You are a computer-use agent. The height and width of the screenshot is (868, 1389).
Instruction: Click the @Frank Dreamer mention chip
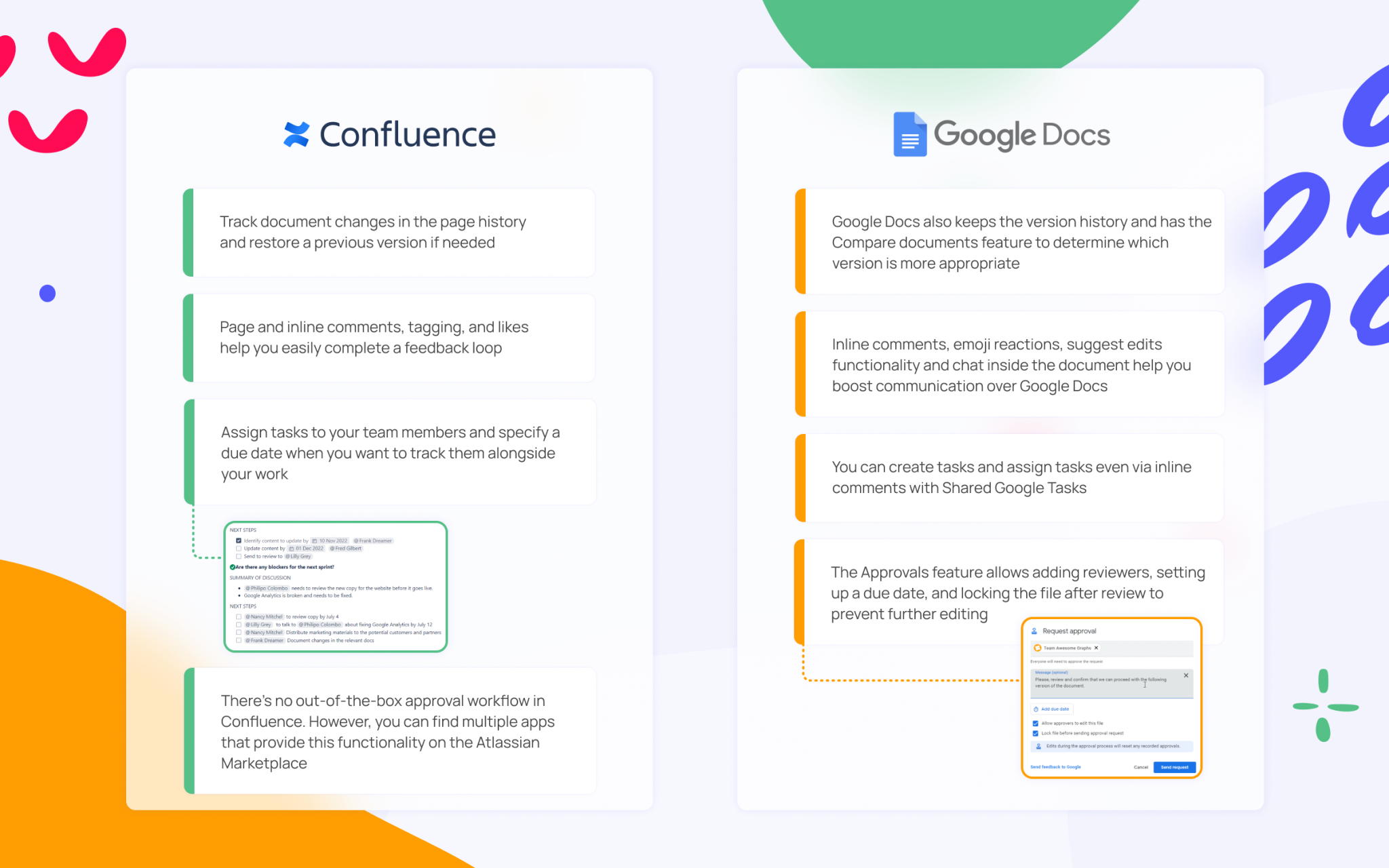(374, 540)
